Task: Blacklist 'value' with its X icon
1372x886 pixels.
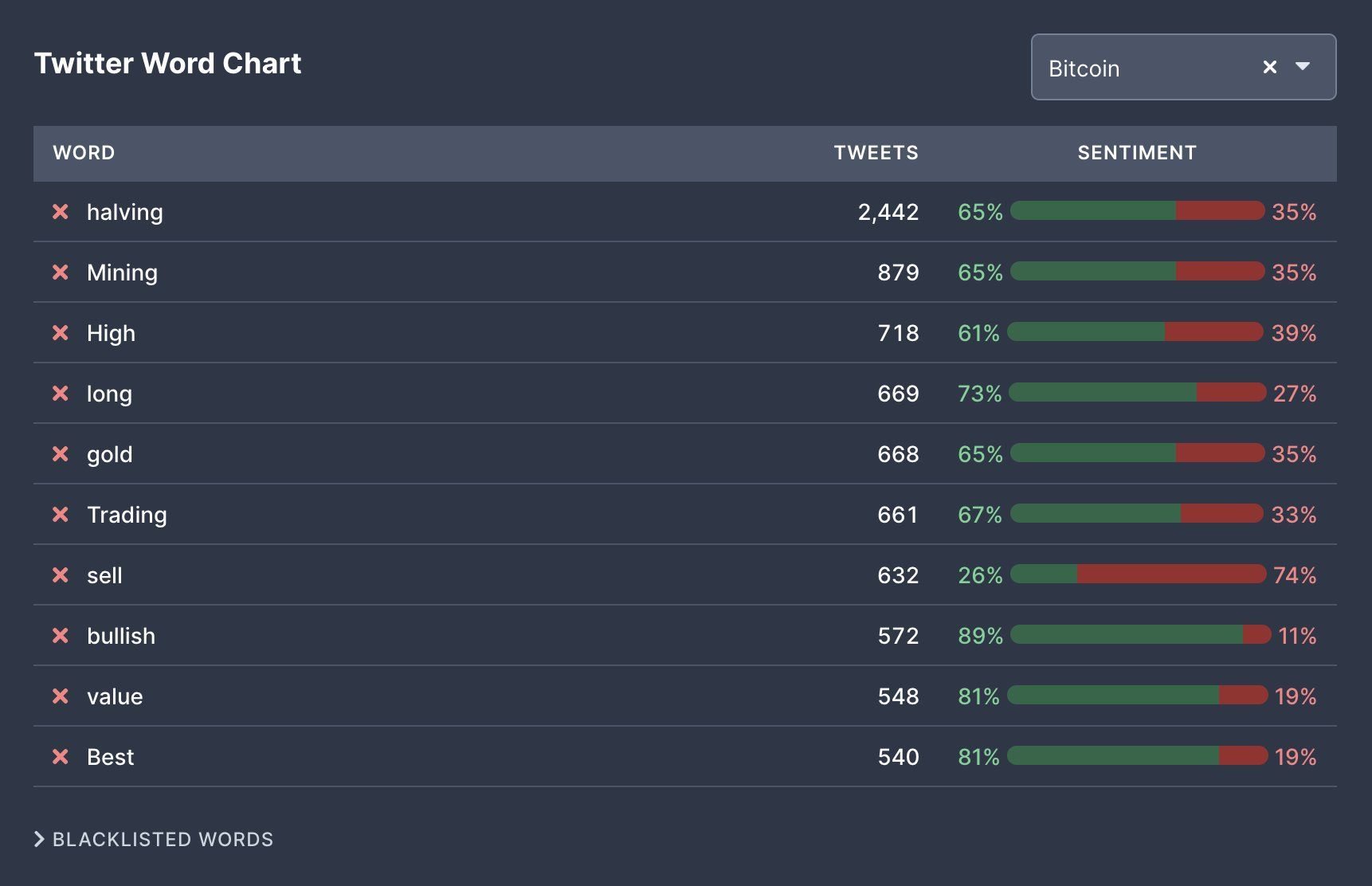Action: pos(61,696)
